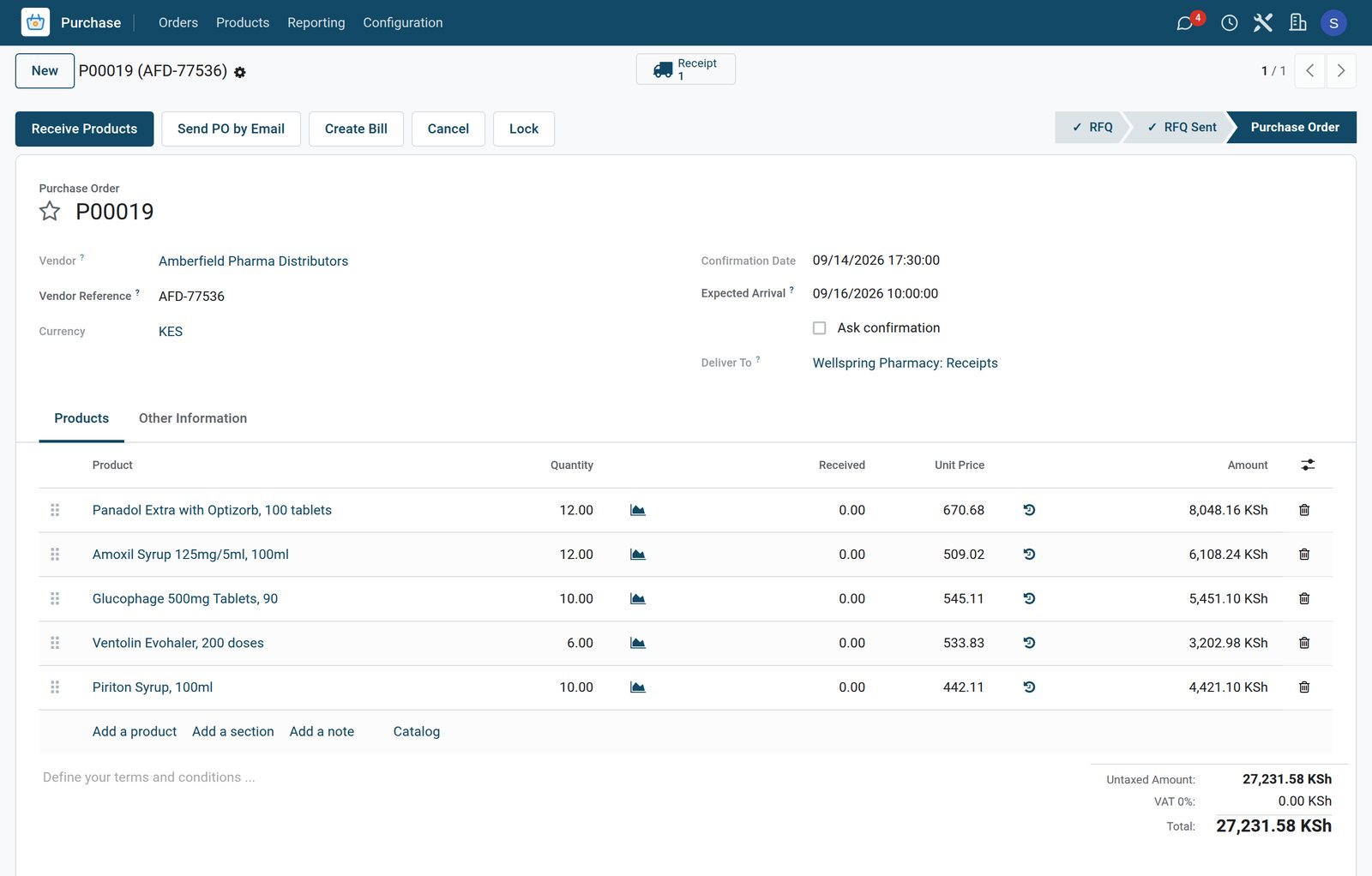This screenshot has width=1372, height=876.
Task: View price history for Glucophage
Action: coord(1029,599)
